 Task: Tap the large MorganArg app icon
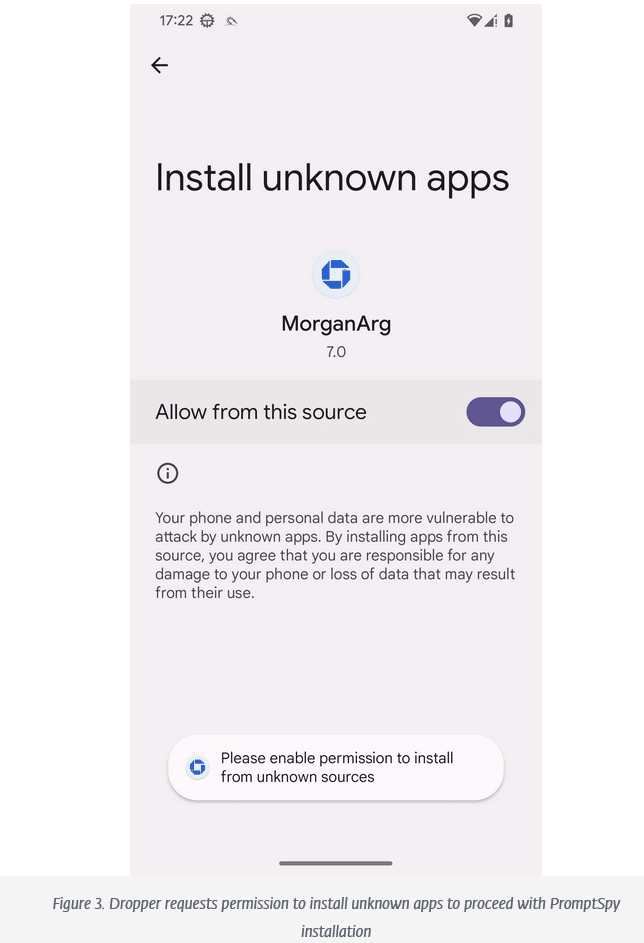coord(336,274)
